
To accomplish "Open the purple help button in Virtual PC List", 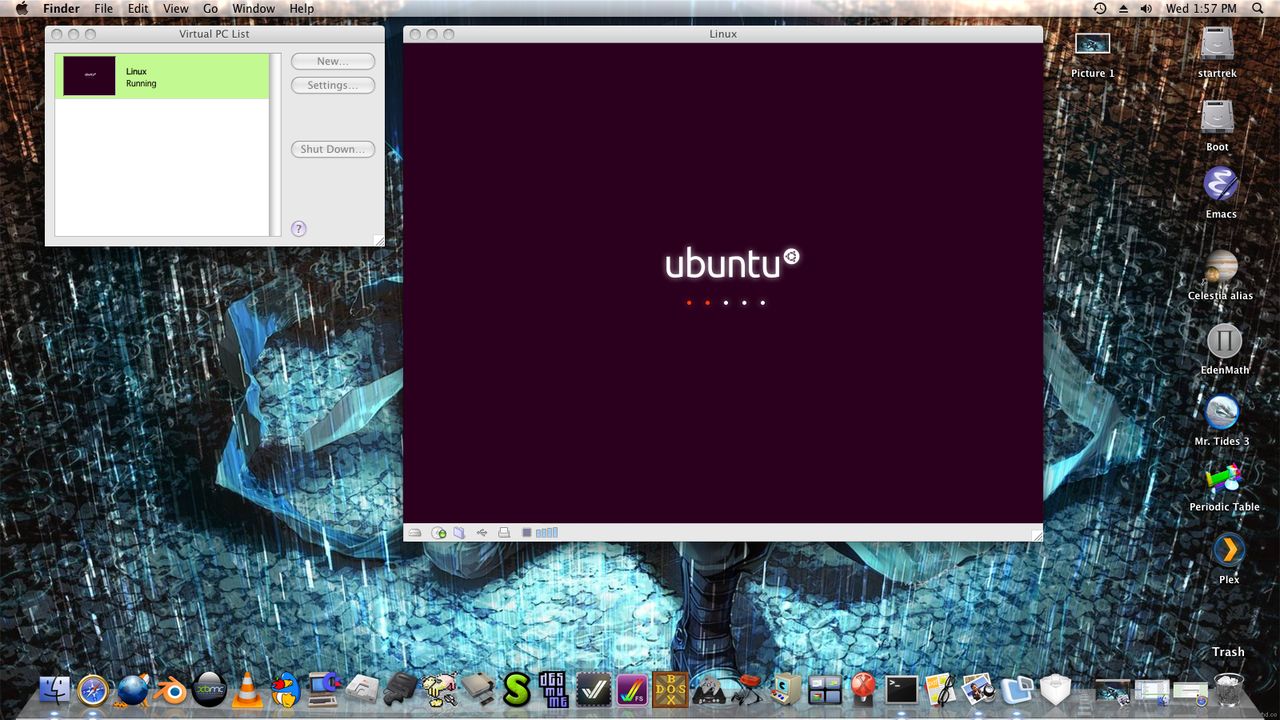I will tap(298, 229).
